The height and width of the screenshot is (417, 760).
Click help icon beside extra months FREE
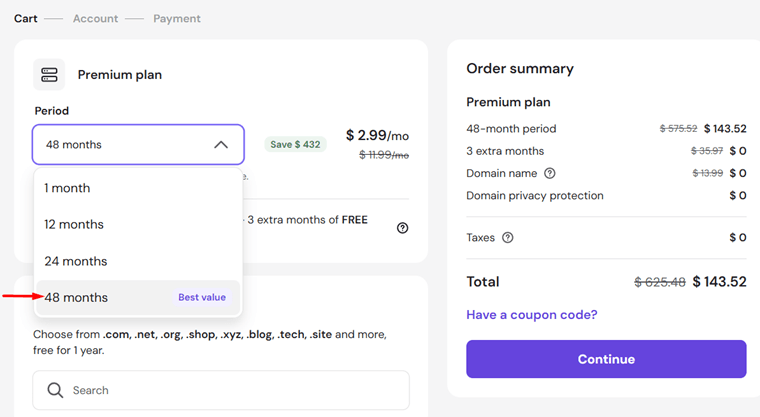click(x=402, y=228)
